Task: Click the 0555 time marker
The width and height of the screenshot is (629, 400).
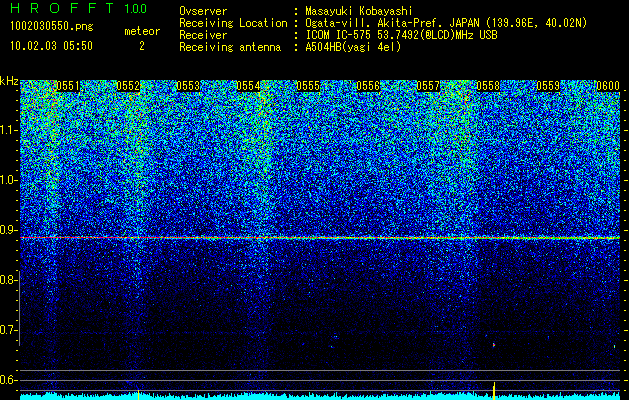Action: coord(308,86)
